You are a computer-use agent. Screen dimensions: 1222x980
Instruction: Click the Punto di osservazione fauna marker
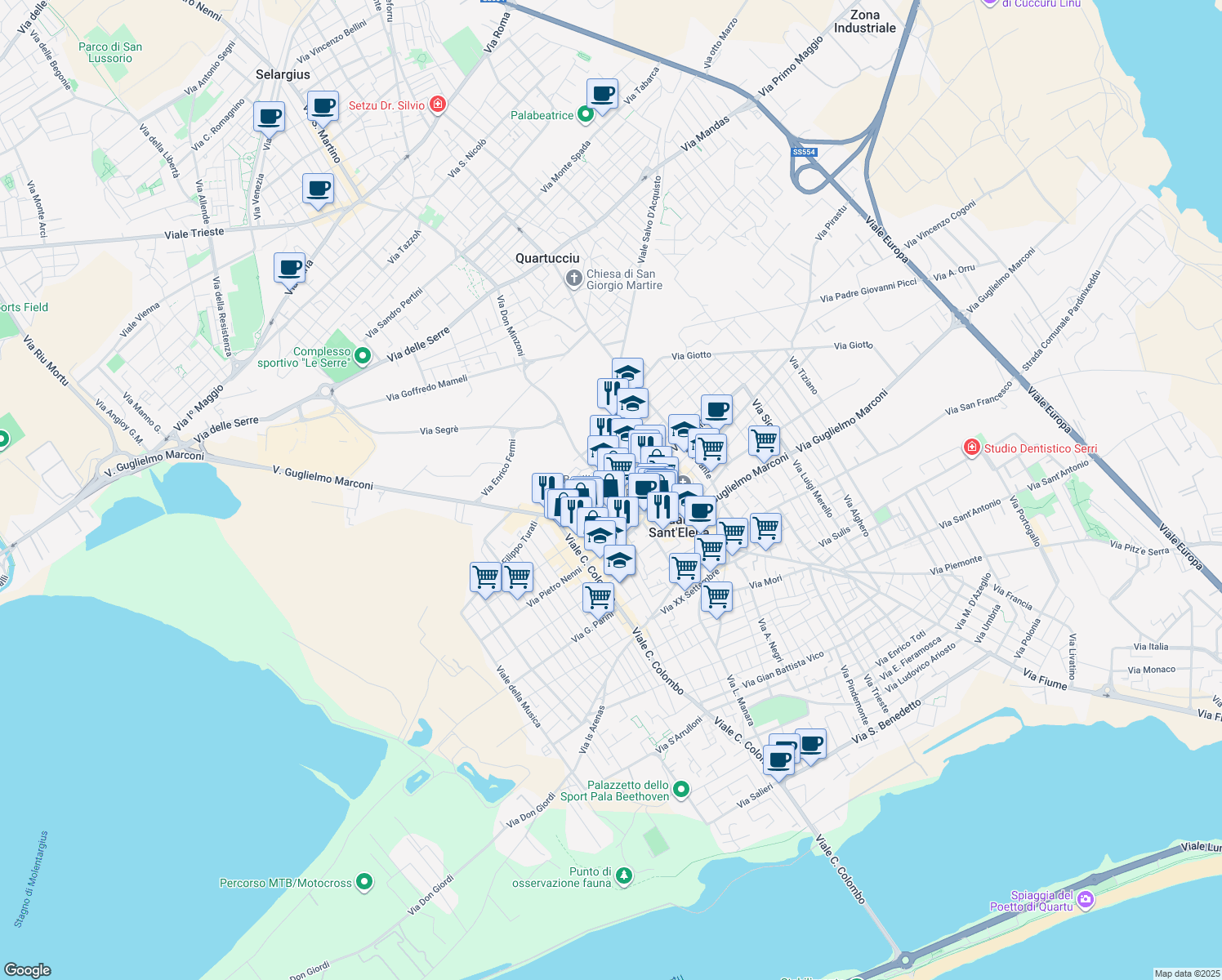(x=623, y=874)
